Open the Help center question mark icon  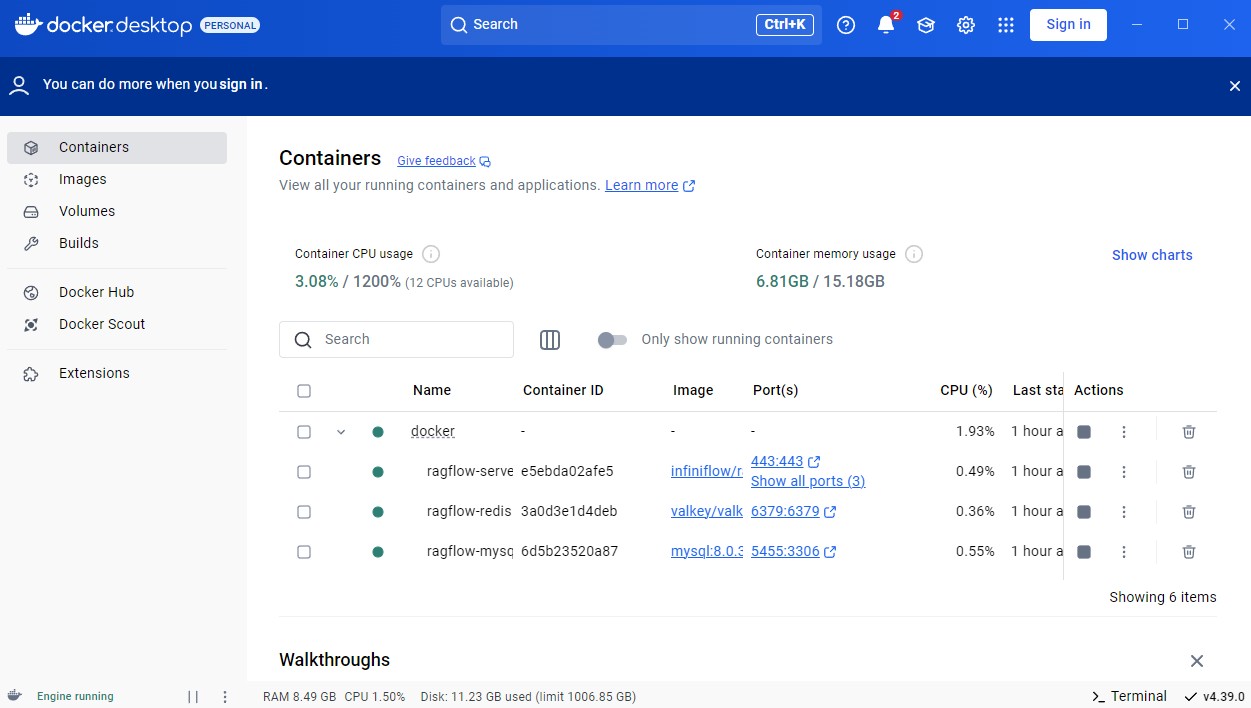[846, 25]
